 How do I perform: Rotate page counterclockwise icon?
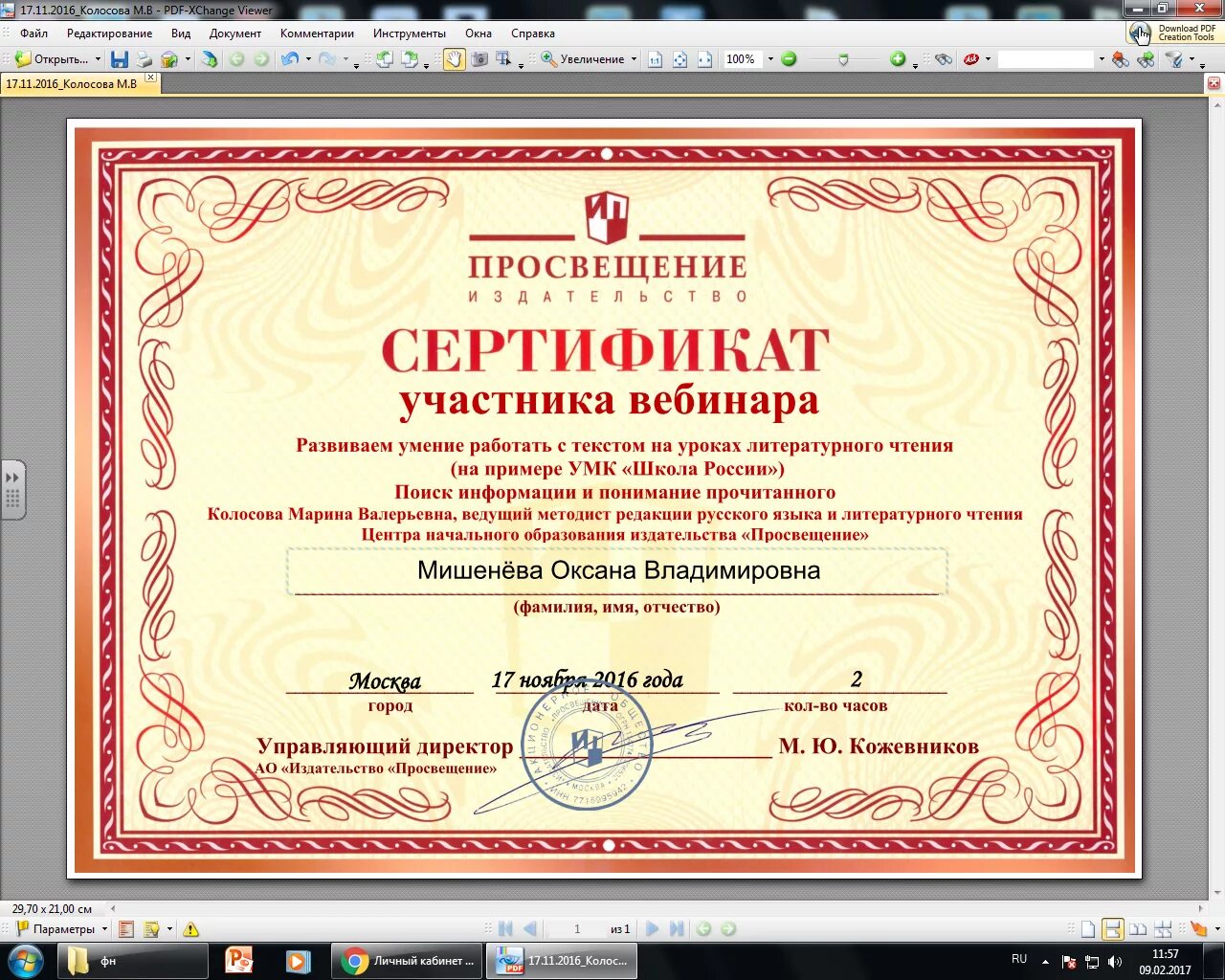pos(384,59)
